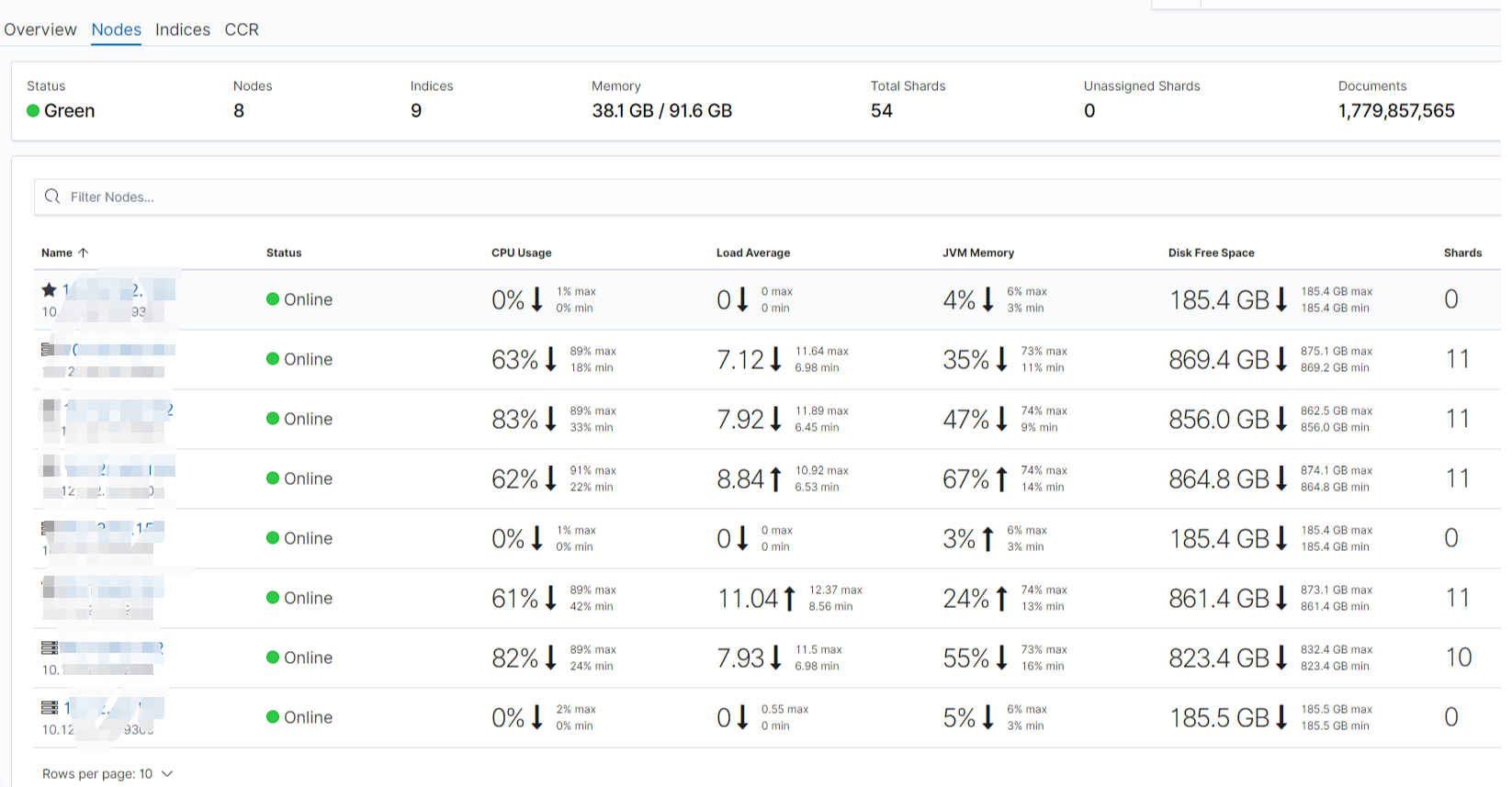Click the 861.4 GB disk free value
Viewport: 1512px width, 787px height.
1219,598
